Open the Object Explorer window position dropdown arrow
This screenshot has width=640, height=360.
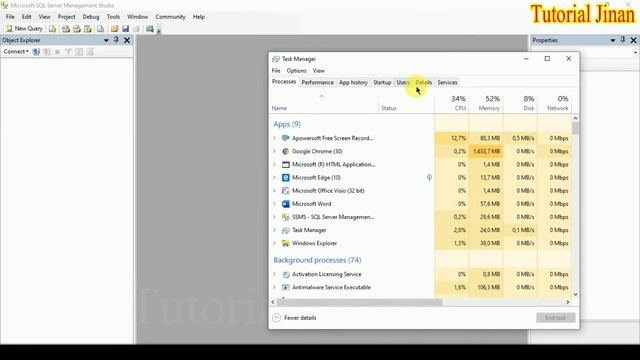(106, 40)
